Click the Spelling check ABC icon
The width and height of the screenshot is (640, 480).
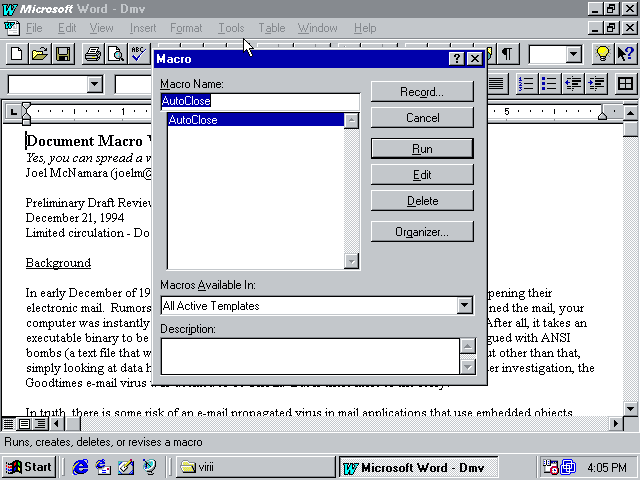(138, 54)
